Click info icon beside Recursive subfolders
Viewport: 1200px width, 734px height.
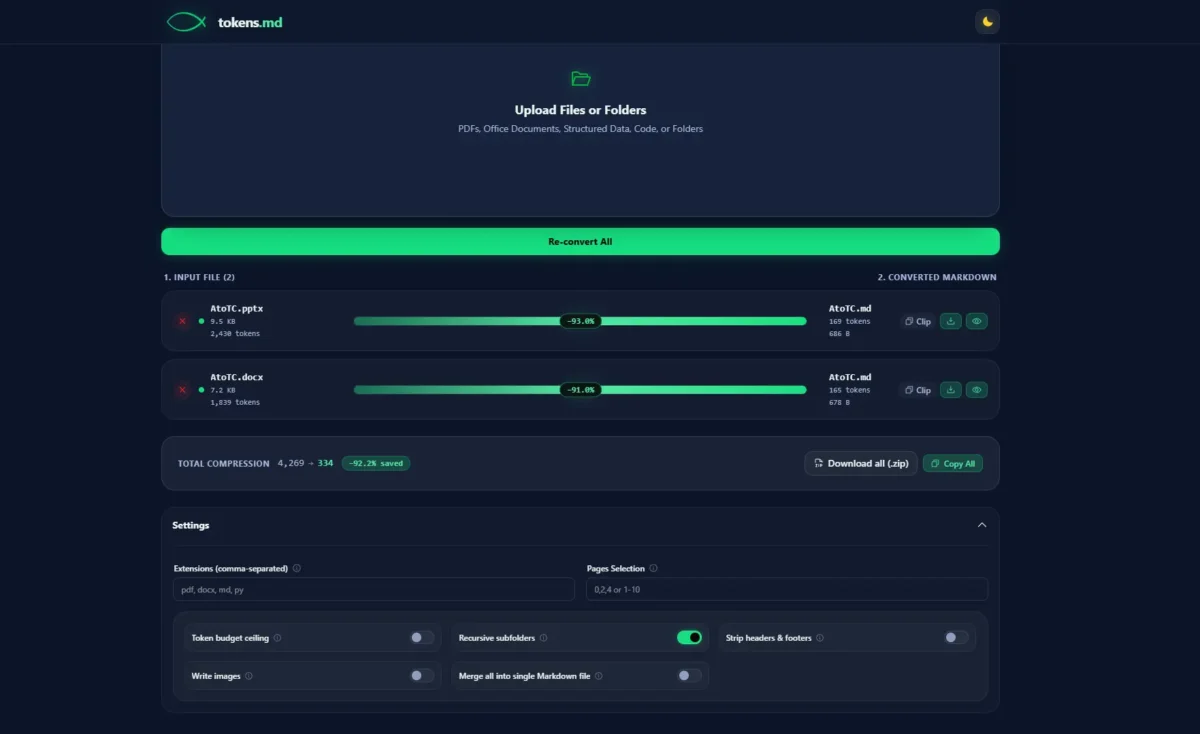[544, 638]
